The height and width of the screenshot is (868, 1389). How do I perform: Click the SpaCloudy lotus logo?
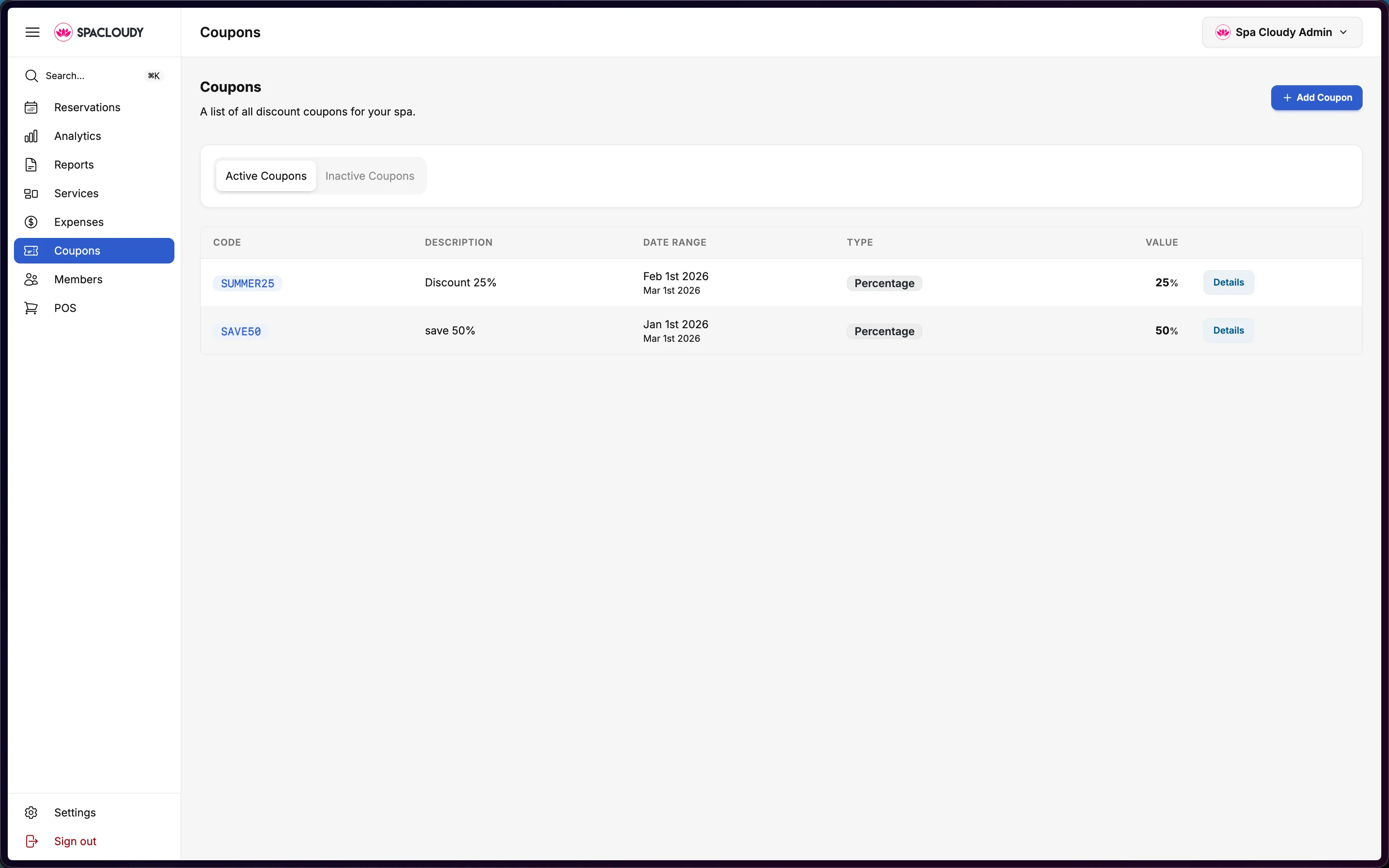coord(63,32)
